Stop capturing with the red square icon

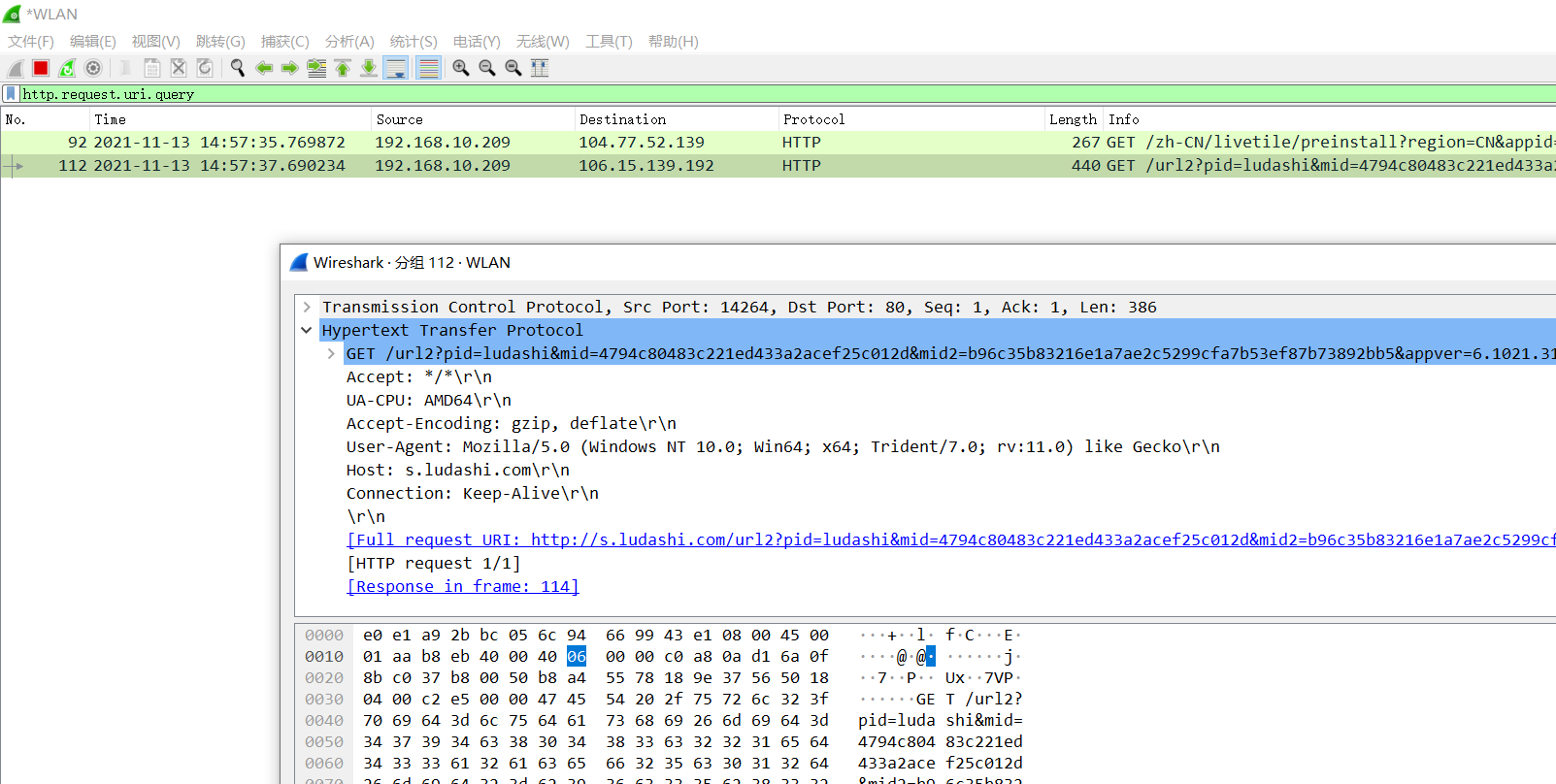[x=41, y=68]
